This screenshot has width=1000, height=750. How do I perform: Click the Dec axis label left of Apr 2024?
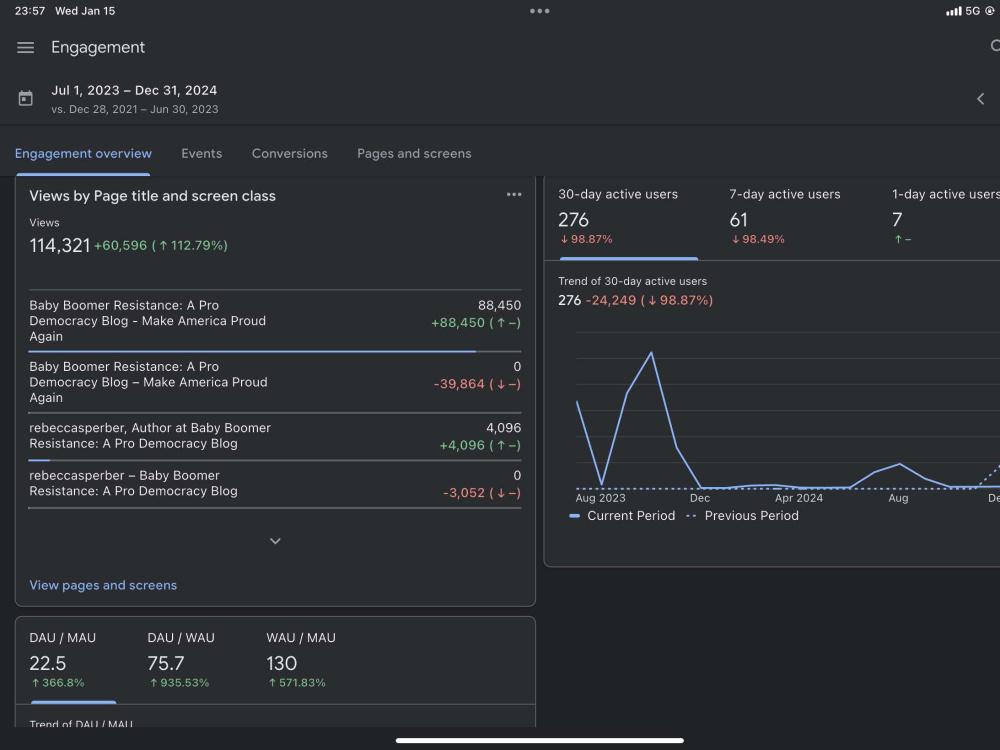[x=700, y=498]
